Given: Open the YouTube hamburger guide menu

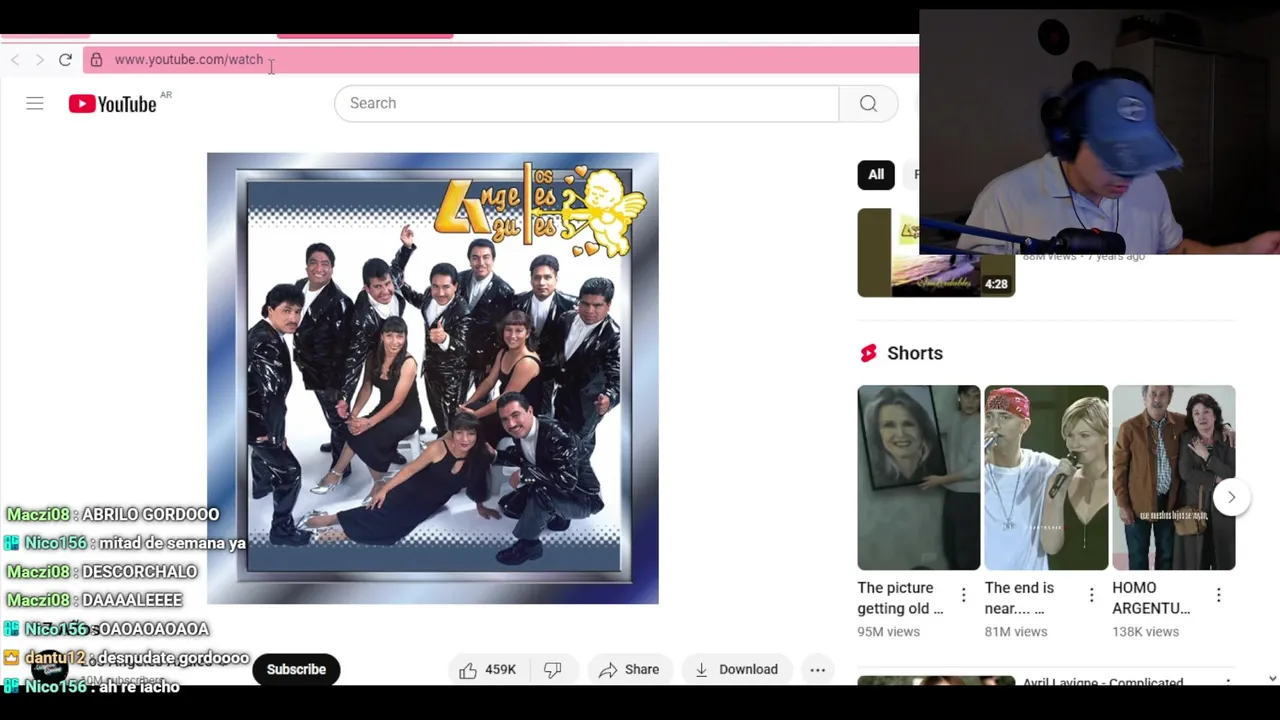Looking at the screenshot, I should tap(35, 103).
